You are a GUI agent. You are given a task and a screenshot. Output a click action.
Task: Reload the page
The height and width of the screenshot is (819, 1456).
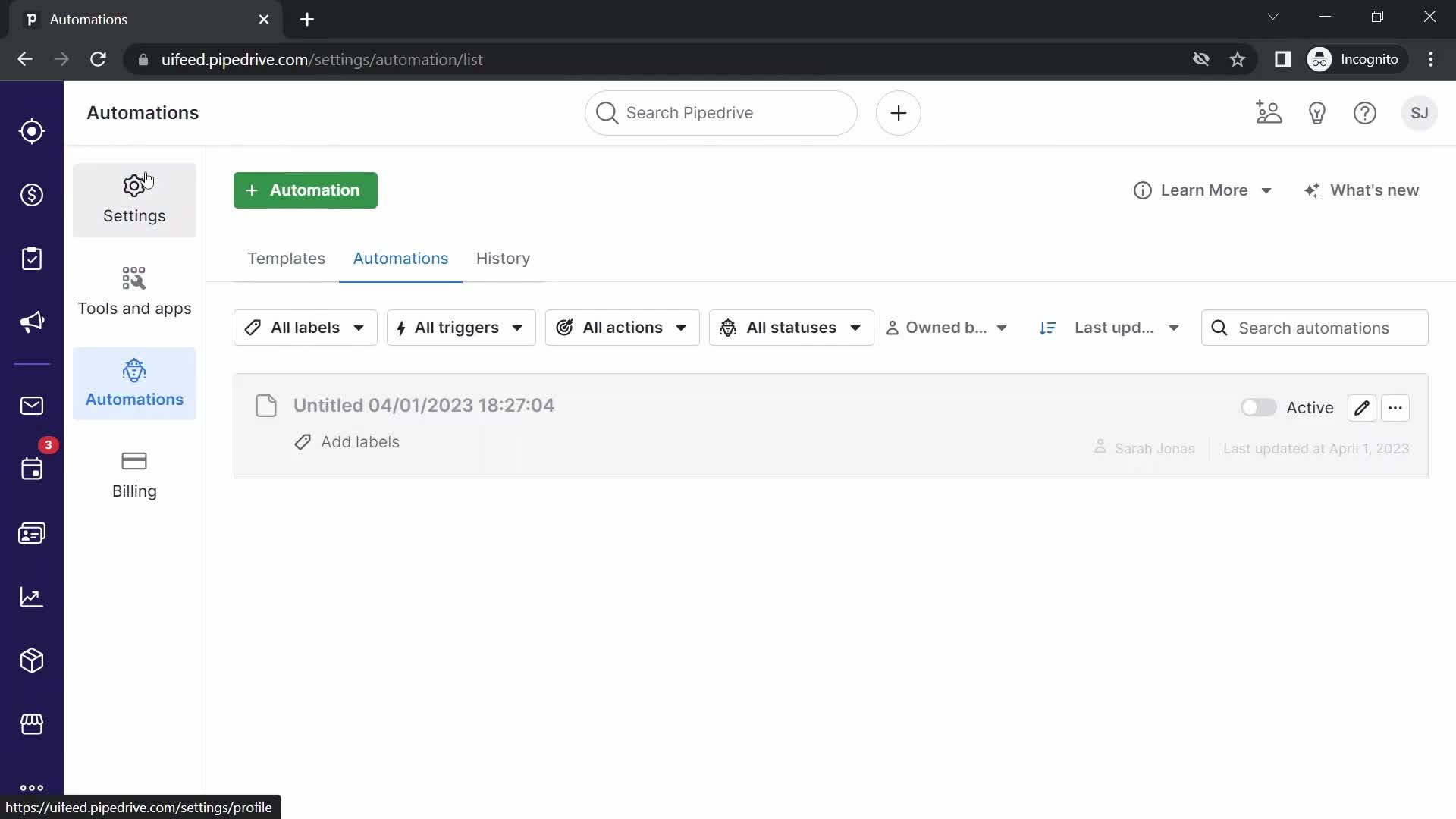98,59
